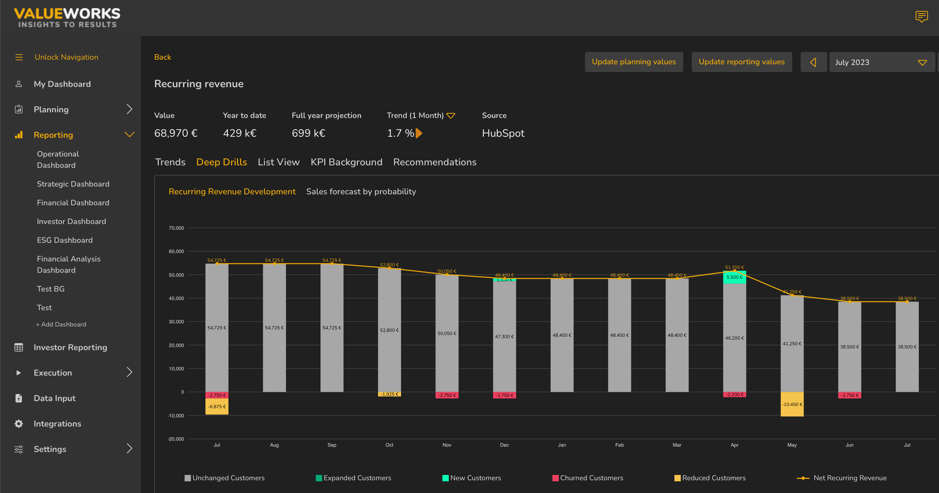
Task: Click Update planning values button
Action: 633,62
